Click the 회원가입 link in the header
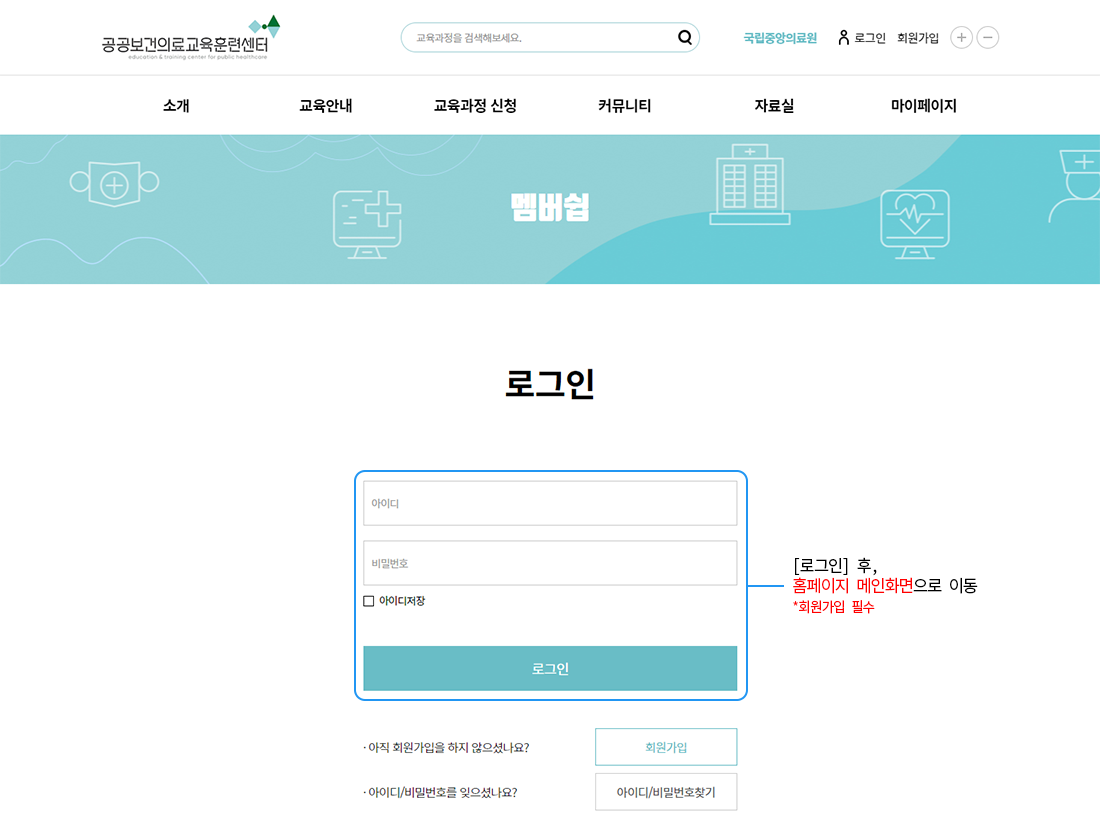 point(918,37)
